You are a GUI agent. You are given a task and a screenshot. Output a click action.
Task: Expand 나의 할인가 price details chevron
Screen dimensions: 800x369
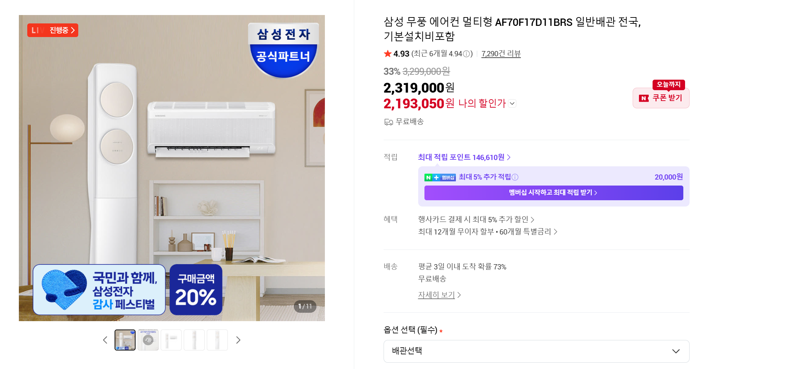coord(512,104)
